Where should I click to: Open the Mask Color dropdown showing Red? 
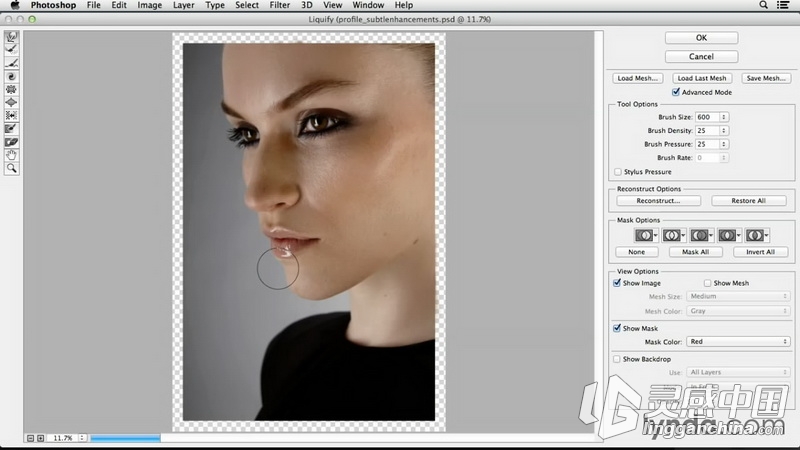[x=738, y=342]
